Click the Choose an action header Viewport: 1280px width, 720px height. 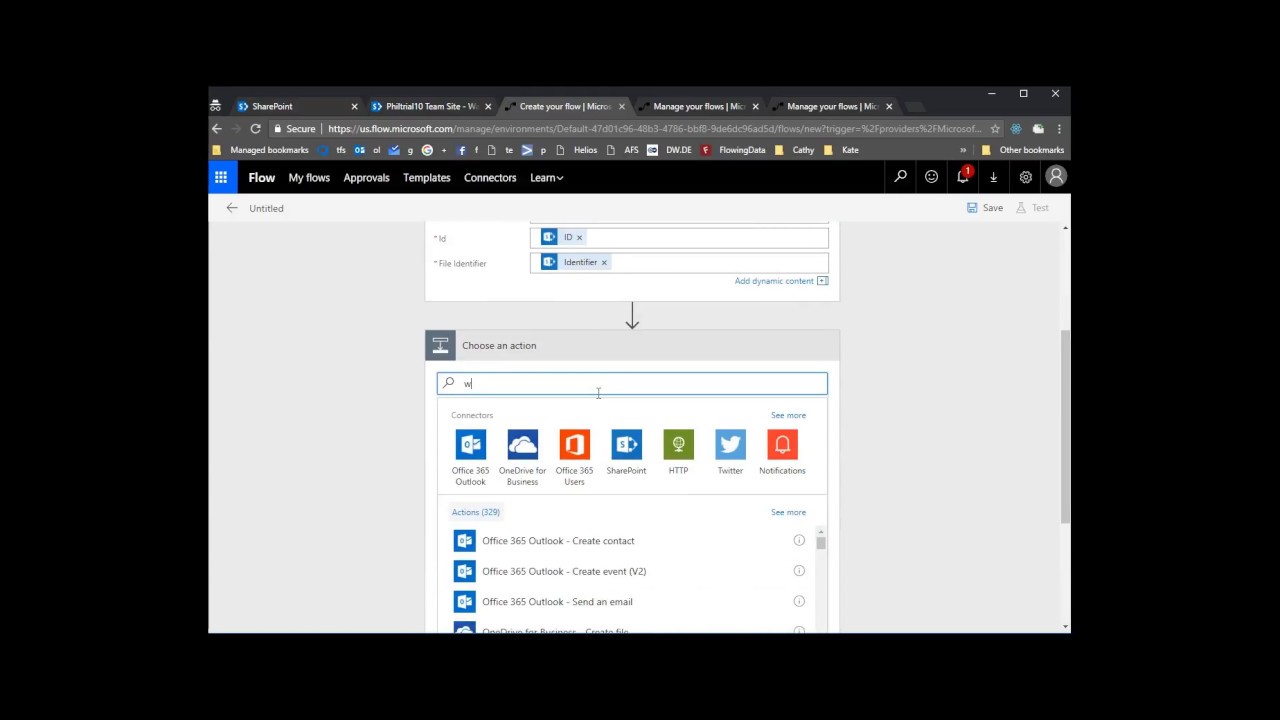click(x=632, y=345)
